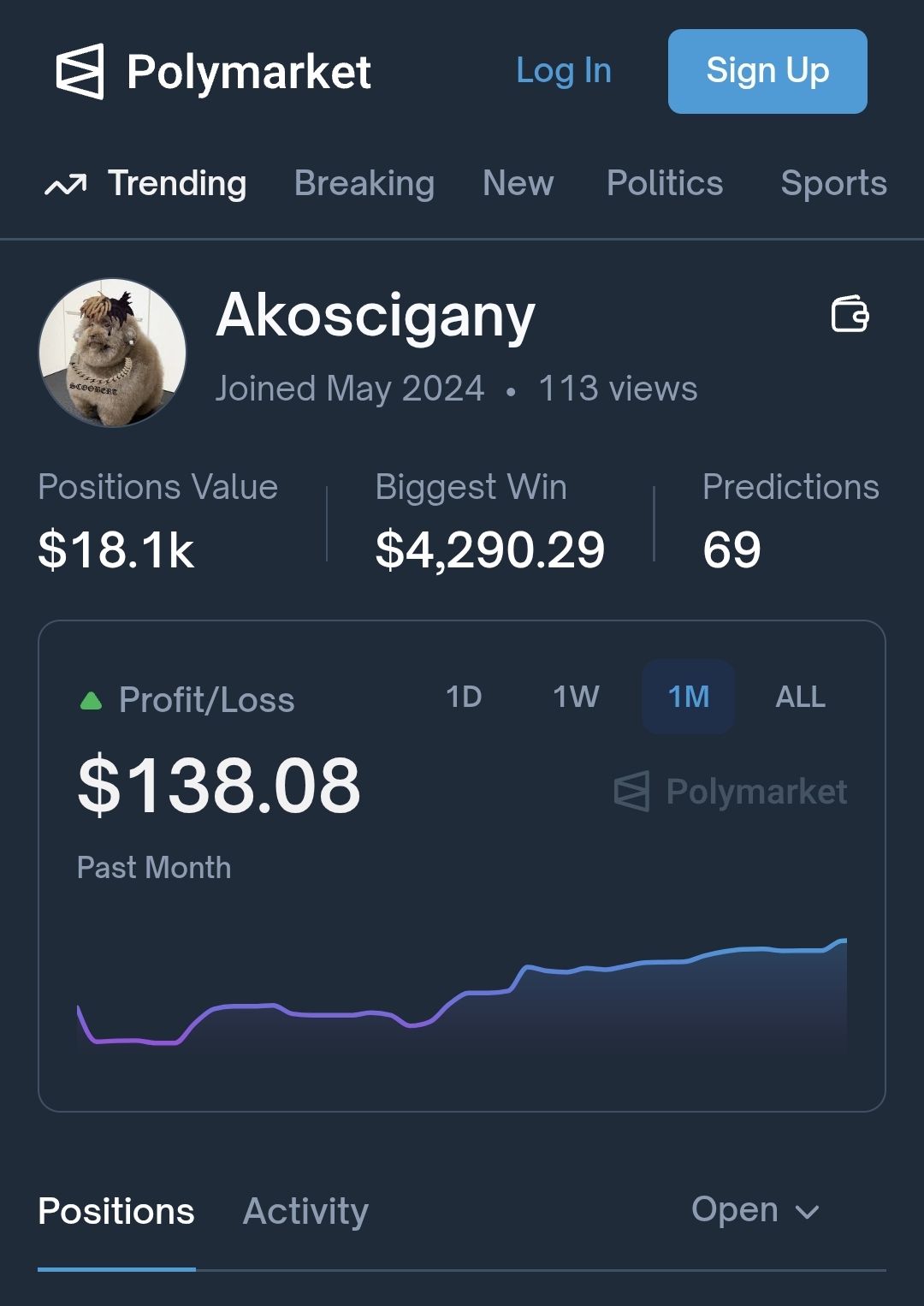Click the Polymarket watermark logo in chart
This screenshot has height=1306, width=924.
(631, 792)
